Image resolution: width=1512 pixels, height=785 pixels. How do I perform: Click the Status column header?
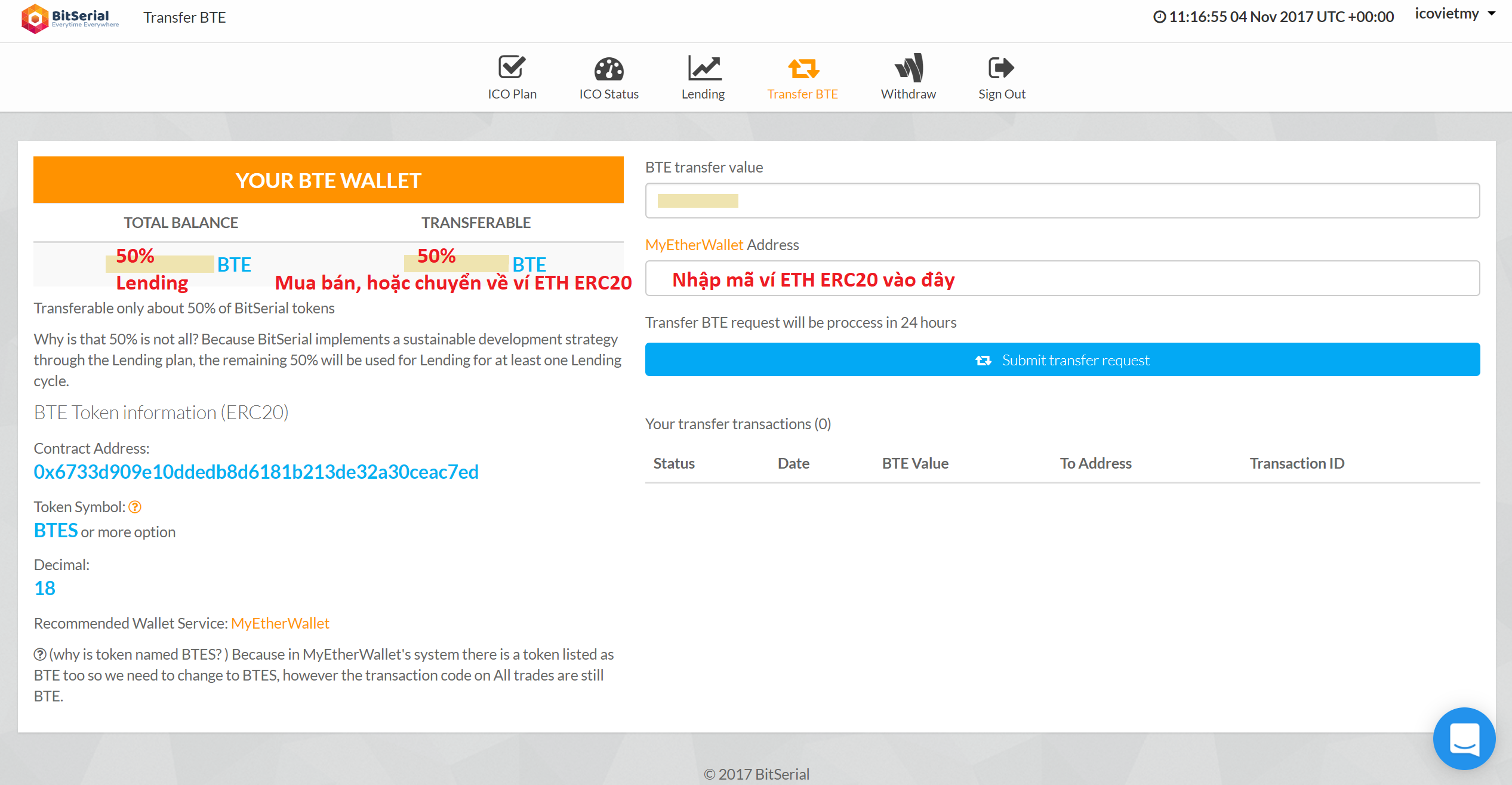coord(674,464)
